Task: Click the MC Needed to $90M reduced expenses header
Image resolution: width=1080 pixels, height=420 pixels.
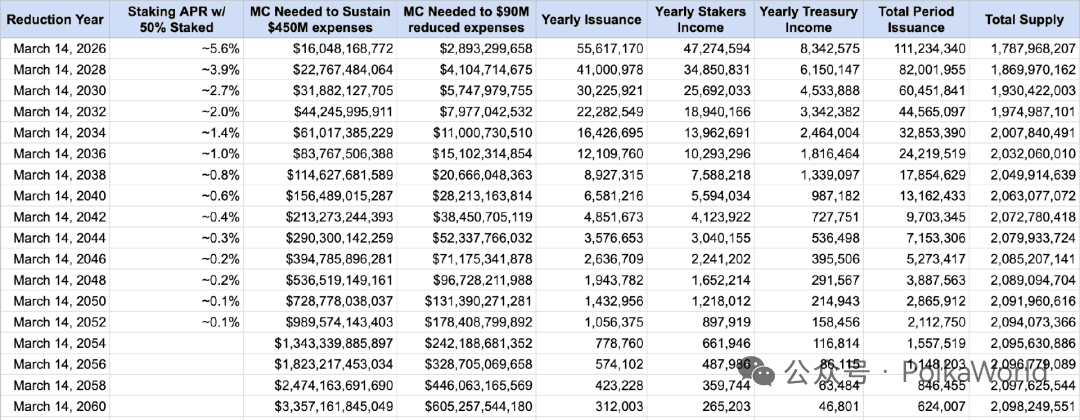Action: 465,19
